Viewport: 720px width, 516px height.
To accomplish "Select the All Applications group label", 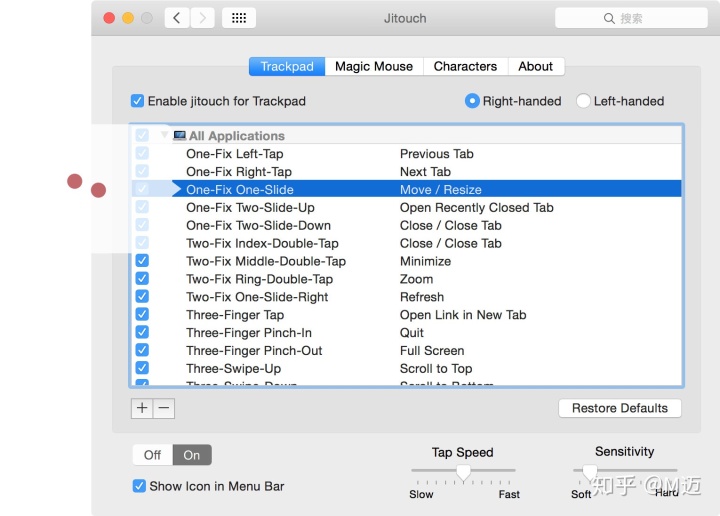I will pyautogui.click(x=237, y=136).
